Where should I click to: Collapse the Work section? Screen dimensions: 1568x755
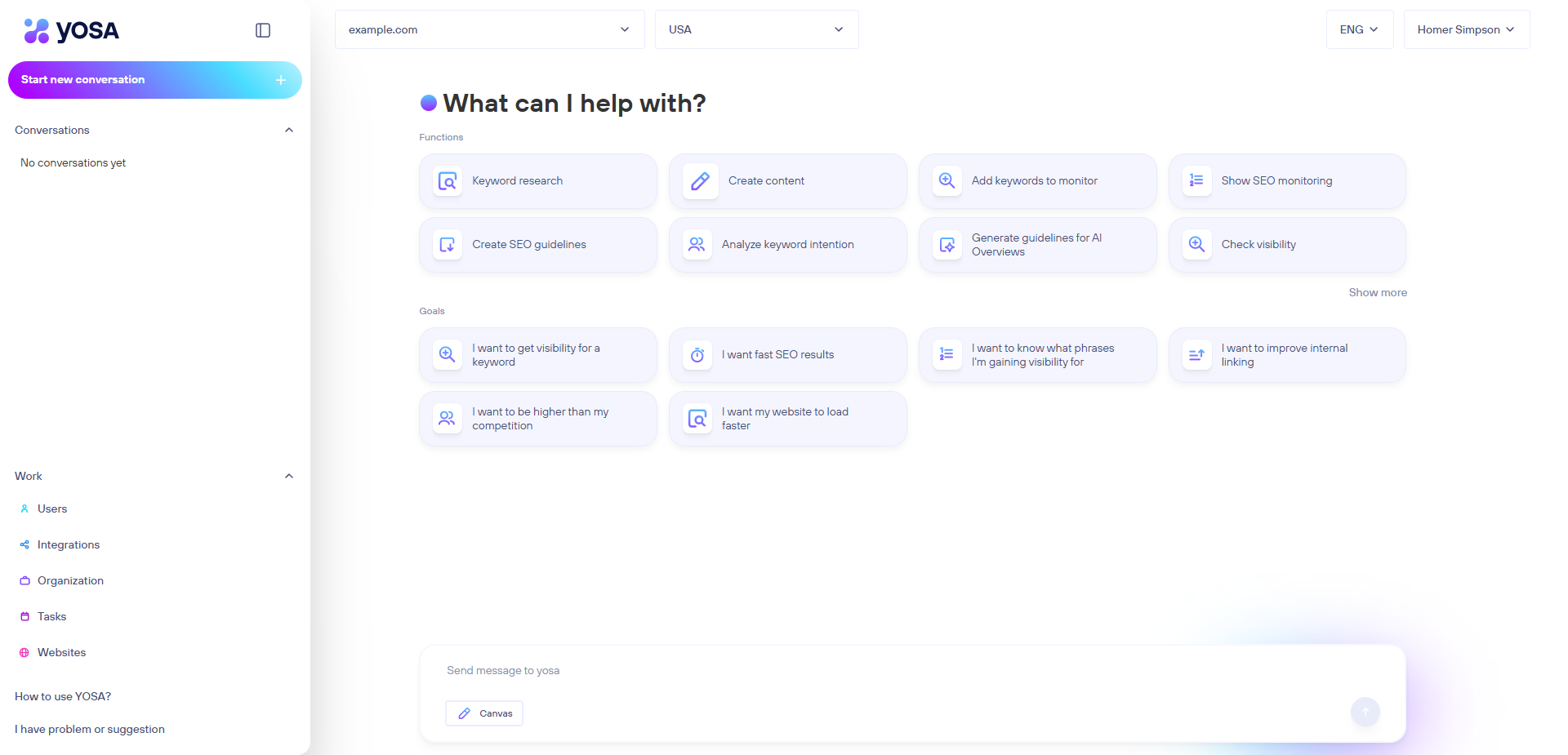point(288,477)
